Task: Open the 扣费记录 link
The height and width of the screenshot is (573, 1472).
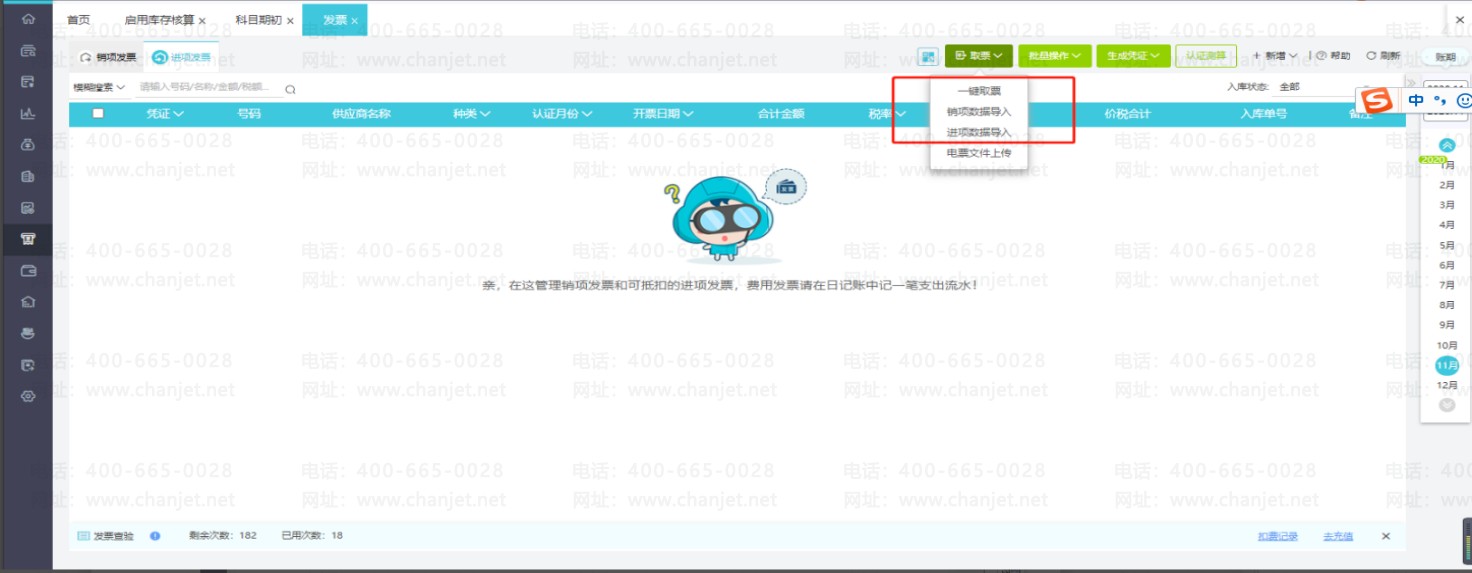Action: point(1278,537)
